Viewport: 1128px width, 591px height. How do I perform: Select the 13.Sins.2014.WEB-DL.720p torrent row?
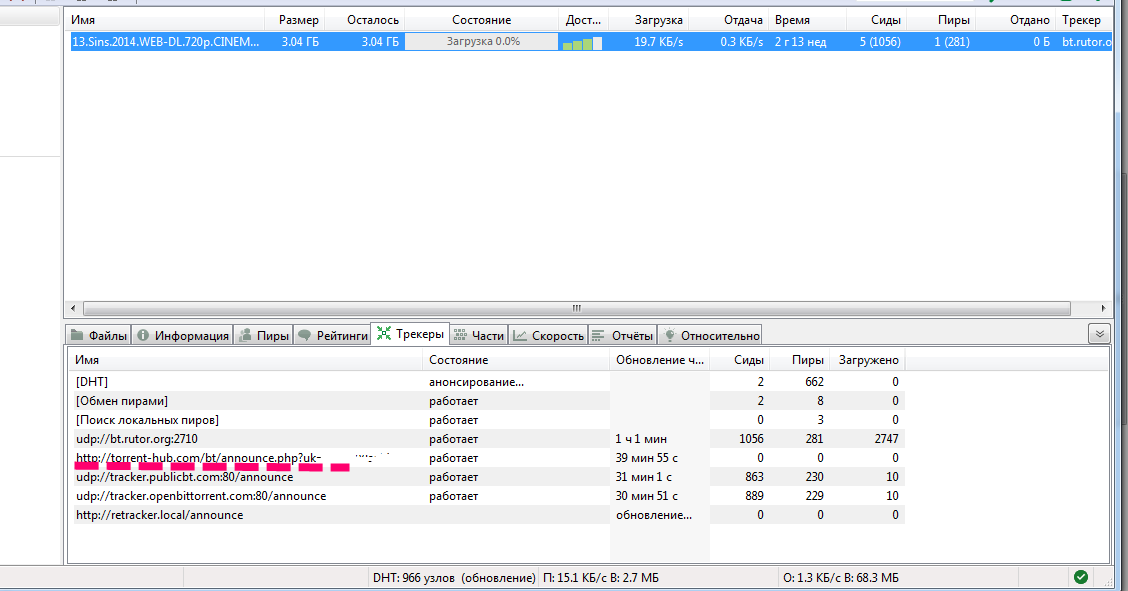[166, 42]
